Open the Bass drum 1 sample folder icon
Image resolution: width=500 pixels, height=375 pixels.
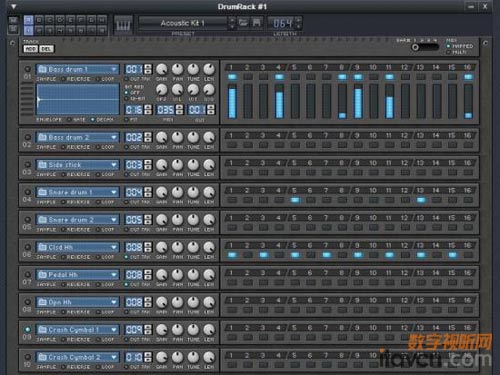[x=42, y=69]
